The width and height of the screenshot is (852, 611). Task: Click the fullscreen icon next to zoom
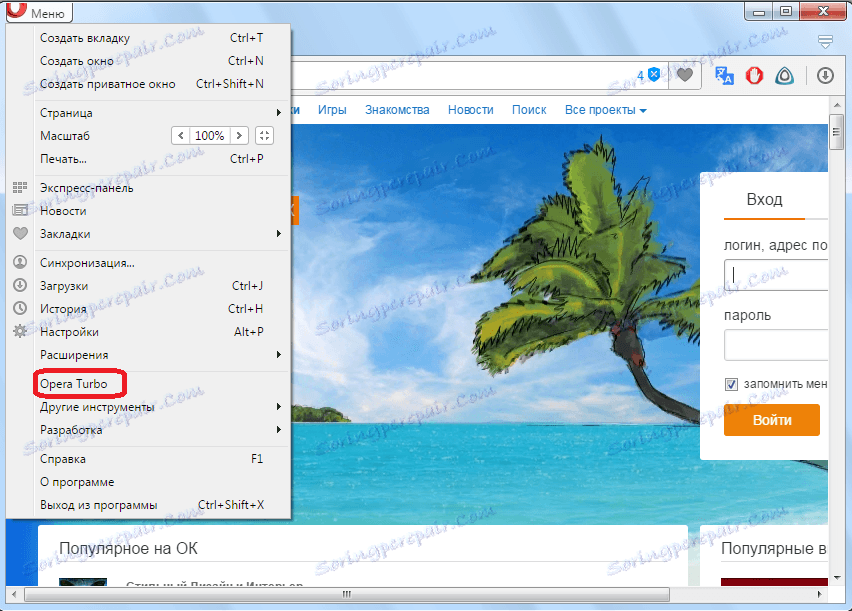point(264,135)
